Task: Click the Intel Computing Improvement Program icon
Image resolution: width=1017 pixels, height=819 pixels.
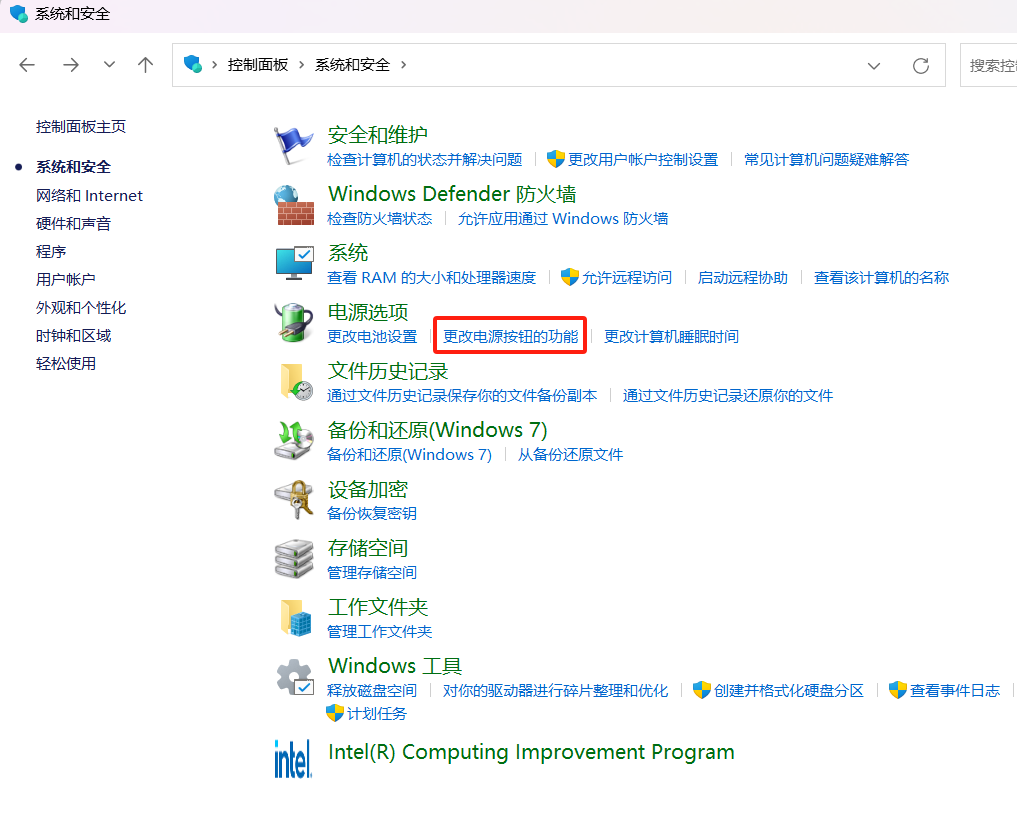Action: tap(293, 758)
